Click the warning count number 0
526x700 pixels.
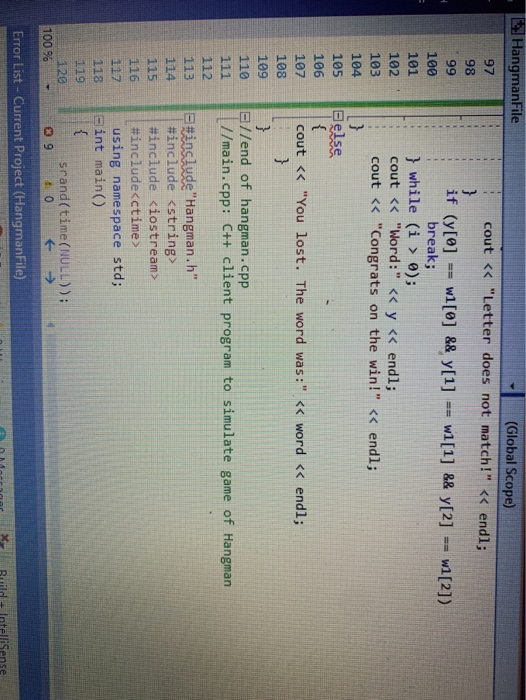48,198
